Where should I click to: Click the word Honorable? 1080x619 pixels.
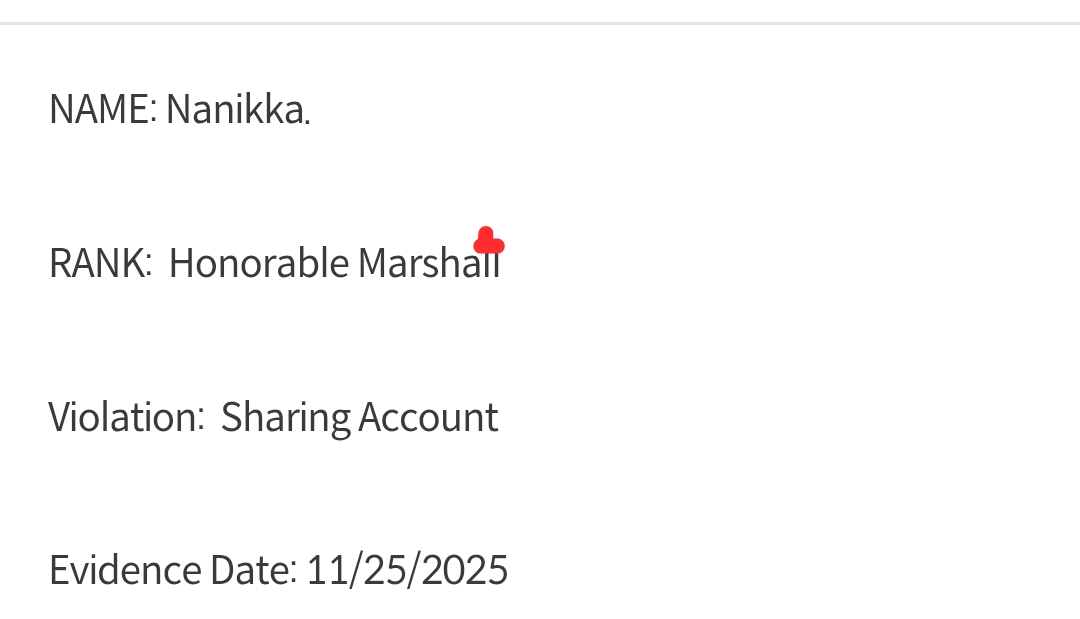click(x=259, y=263)
